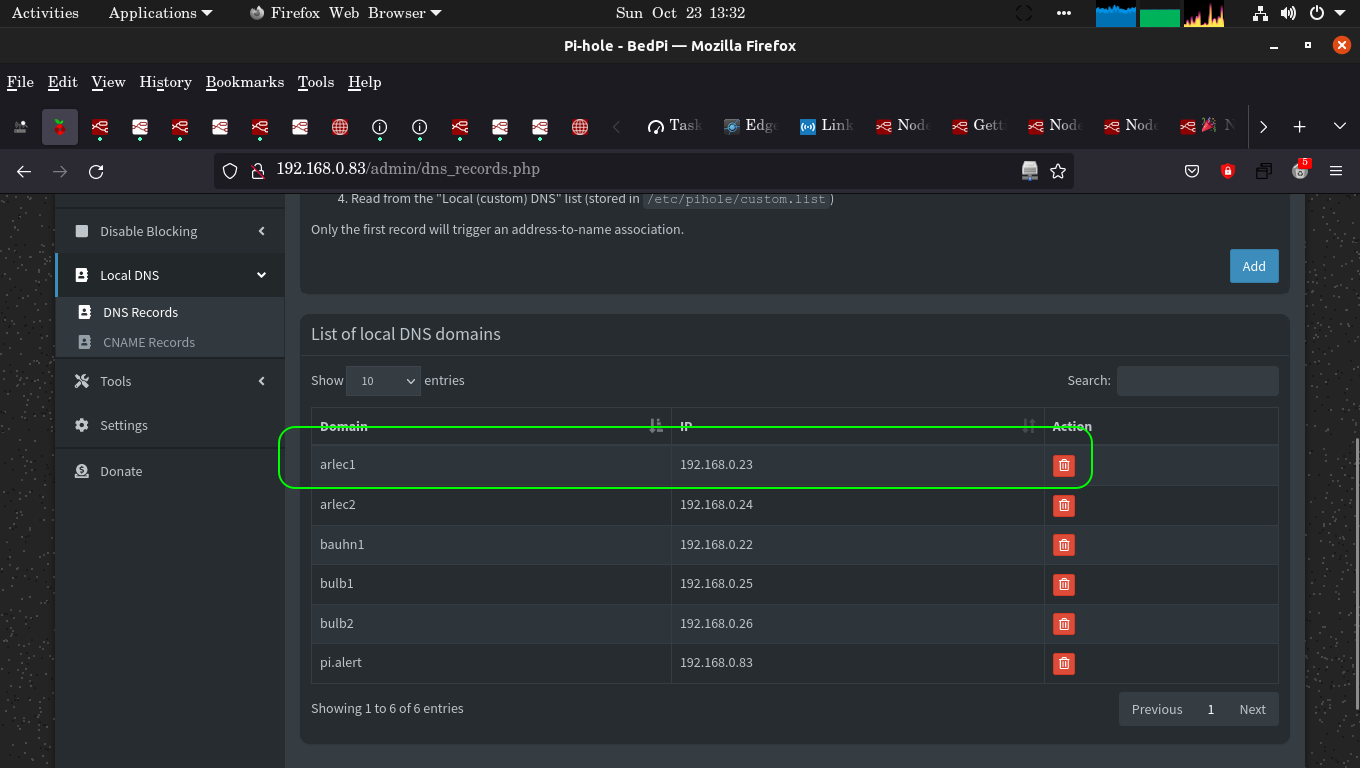
Task: Open the Tools menu in menu bar
Action: (316, 82)
